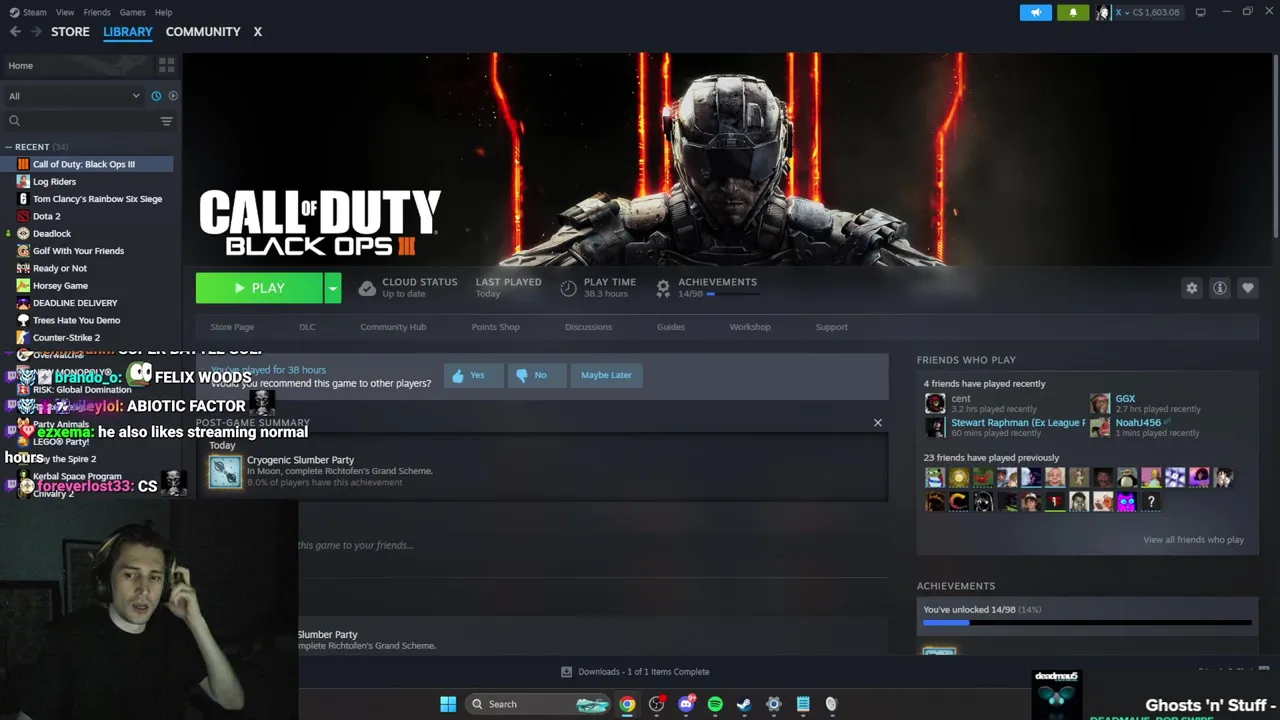
Task: Click the forward navigation arrow
Action: tap(36, 32)
